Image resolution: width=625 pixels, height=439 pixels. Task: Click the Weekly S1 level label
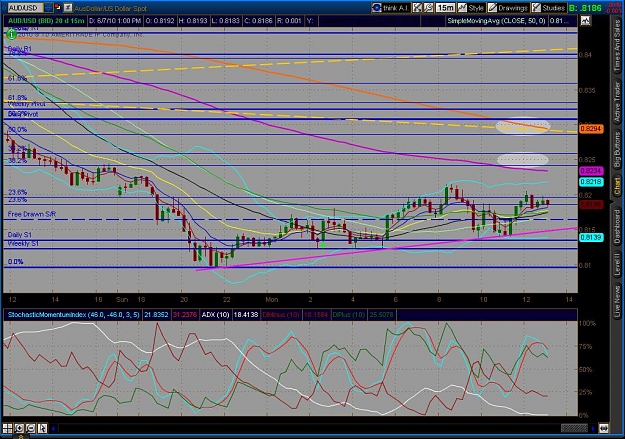(x=23, y=243)
